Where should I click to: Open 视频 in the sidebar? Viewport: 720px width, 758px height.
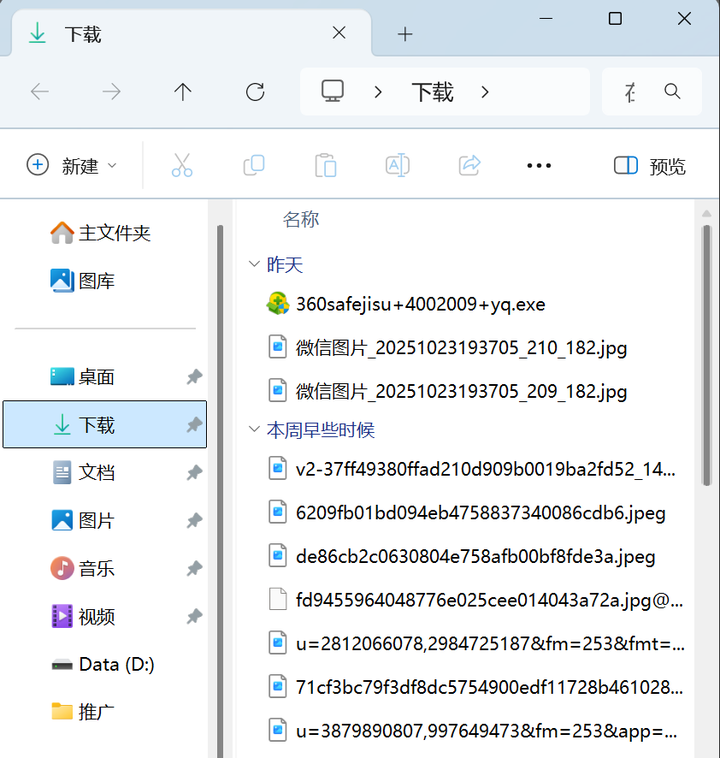point(83,616)
